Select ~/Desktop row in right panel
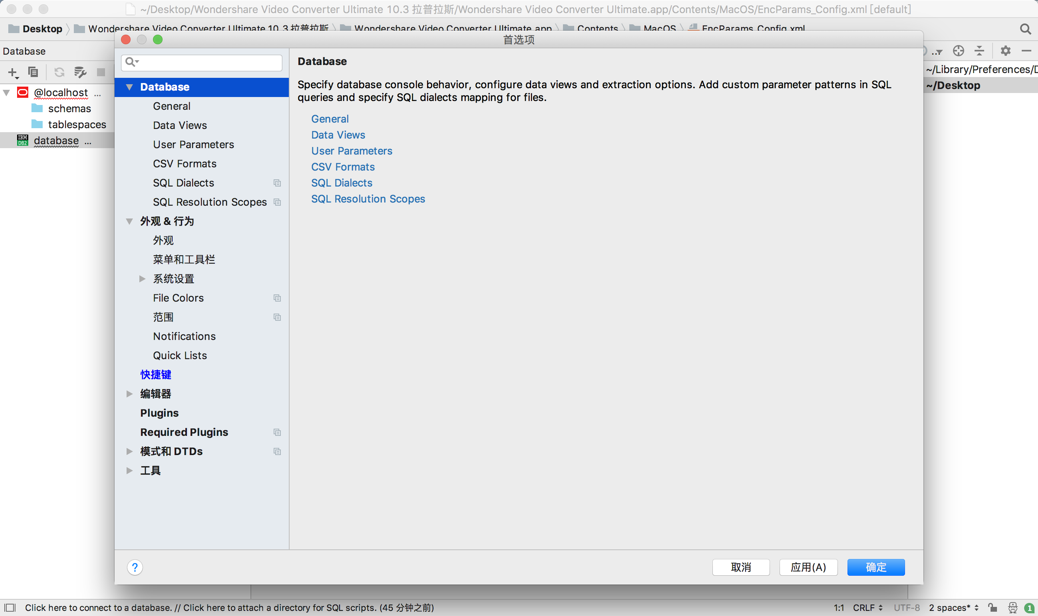This screenshot has height=616, width=1038. (980, 85)
